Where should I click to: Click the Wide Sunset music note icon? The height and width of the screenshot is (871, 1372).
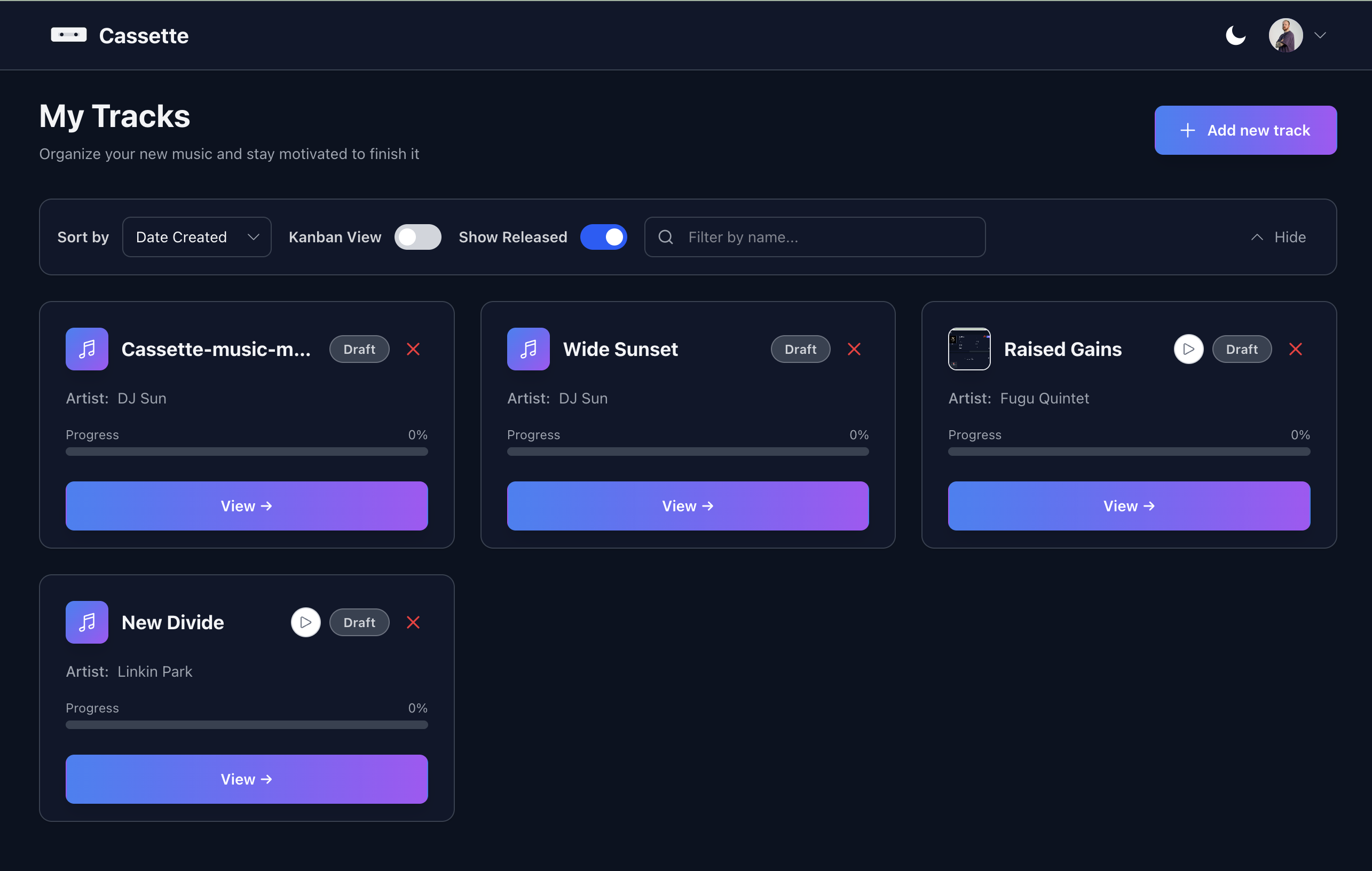528,349
